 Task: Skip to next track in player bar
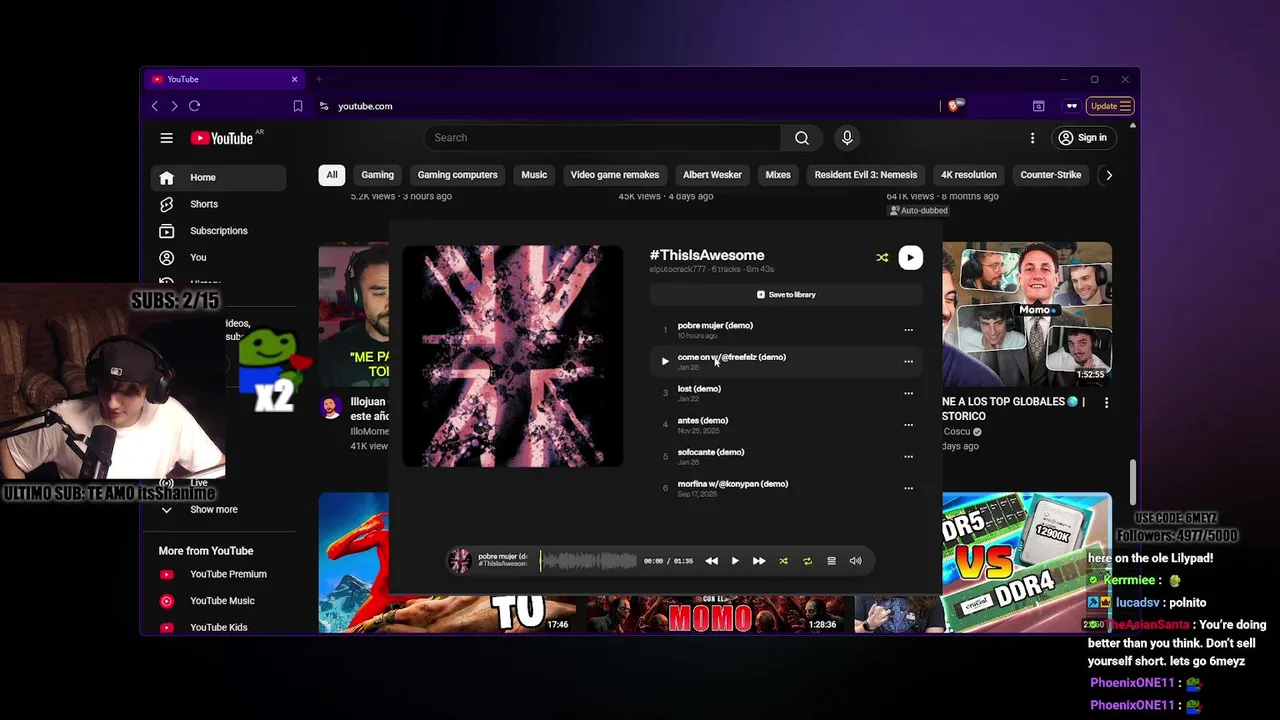pos(759,561)
